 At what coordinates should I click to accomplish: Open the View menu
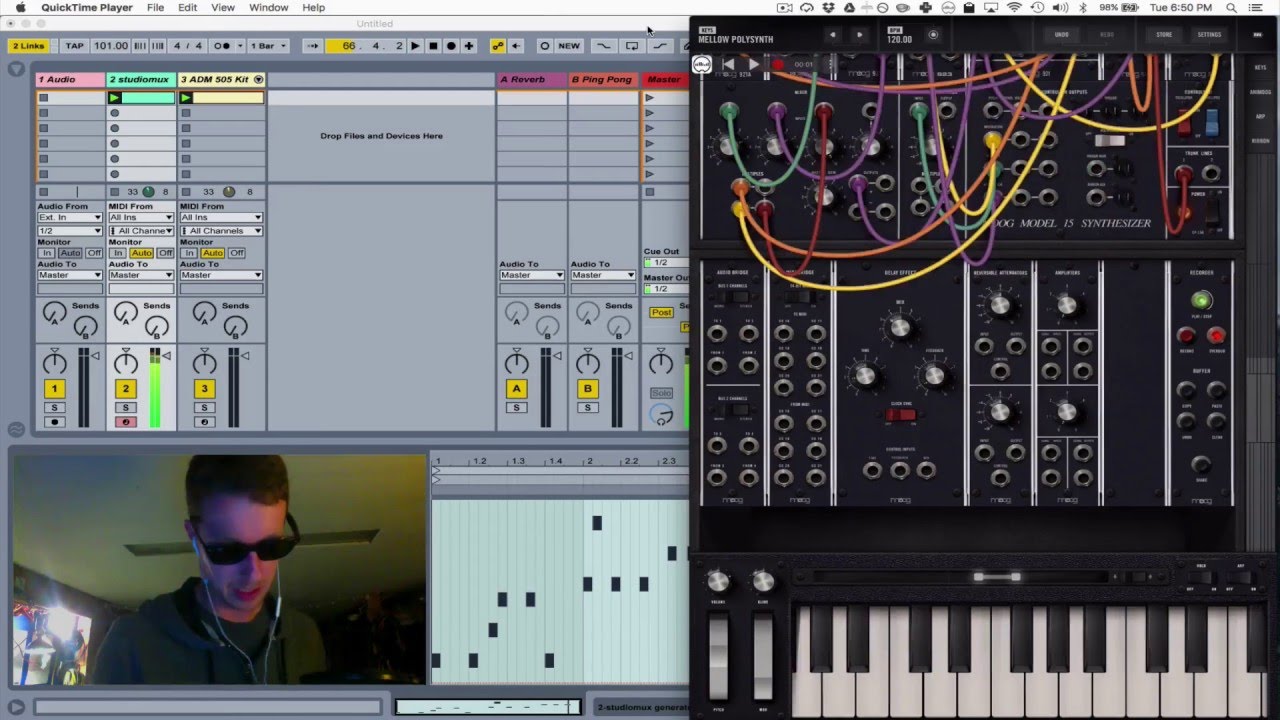pos(223,7)
